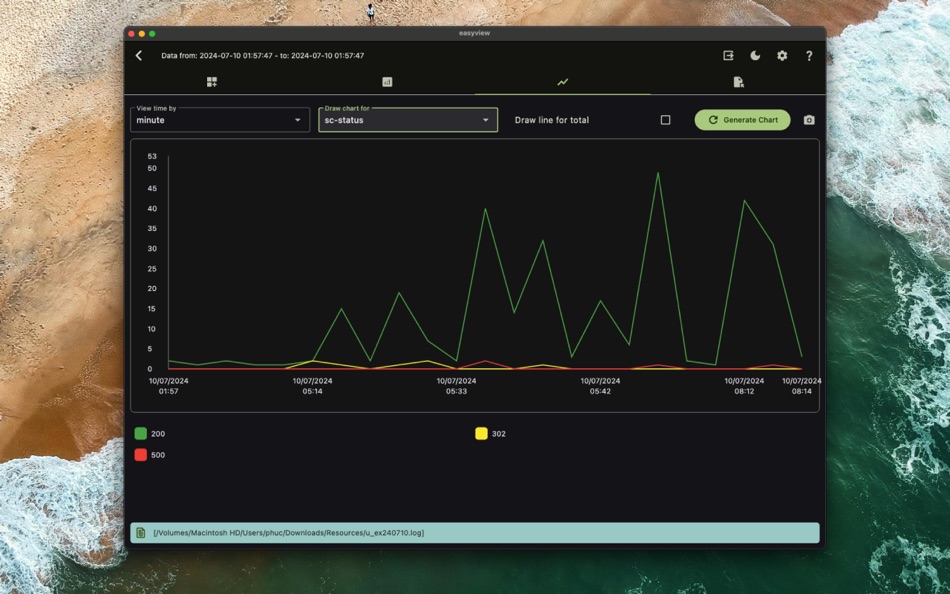Image resolution: width=950 pixels, height=594 pixels.
Task: Go back with the left arrow icon
Action: pos(139,56)
